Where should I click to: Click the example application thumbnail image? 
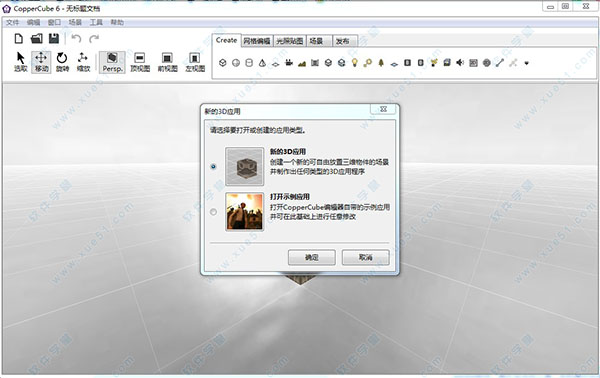[245, 212]
